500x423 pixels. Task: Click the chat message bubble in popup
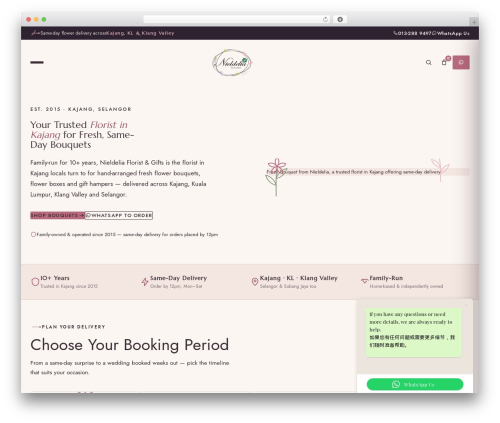coord(414,332)
